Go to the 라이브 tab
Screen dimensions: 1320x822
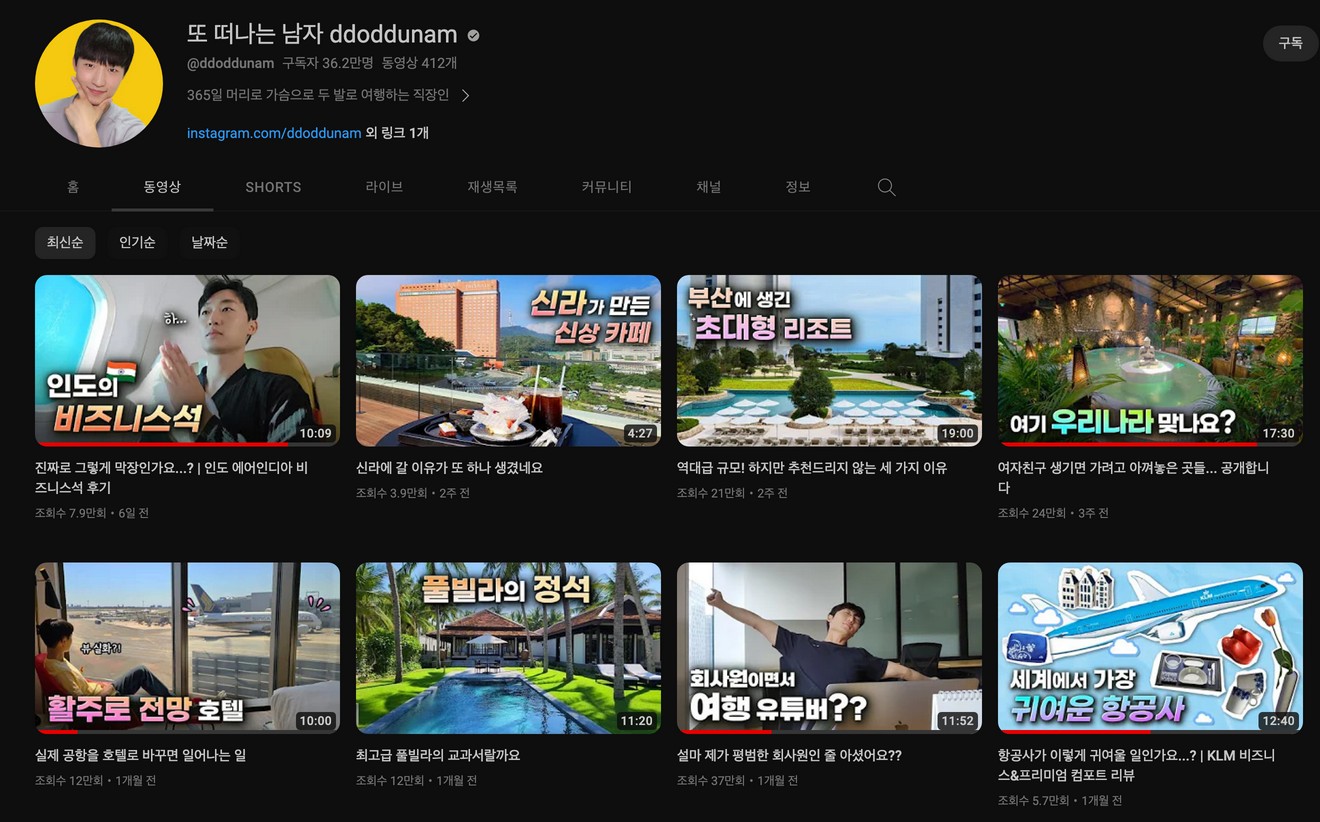[384, 187]
